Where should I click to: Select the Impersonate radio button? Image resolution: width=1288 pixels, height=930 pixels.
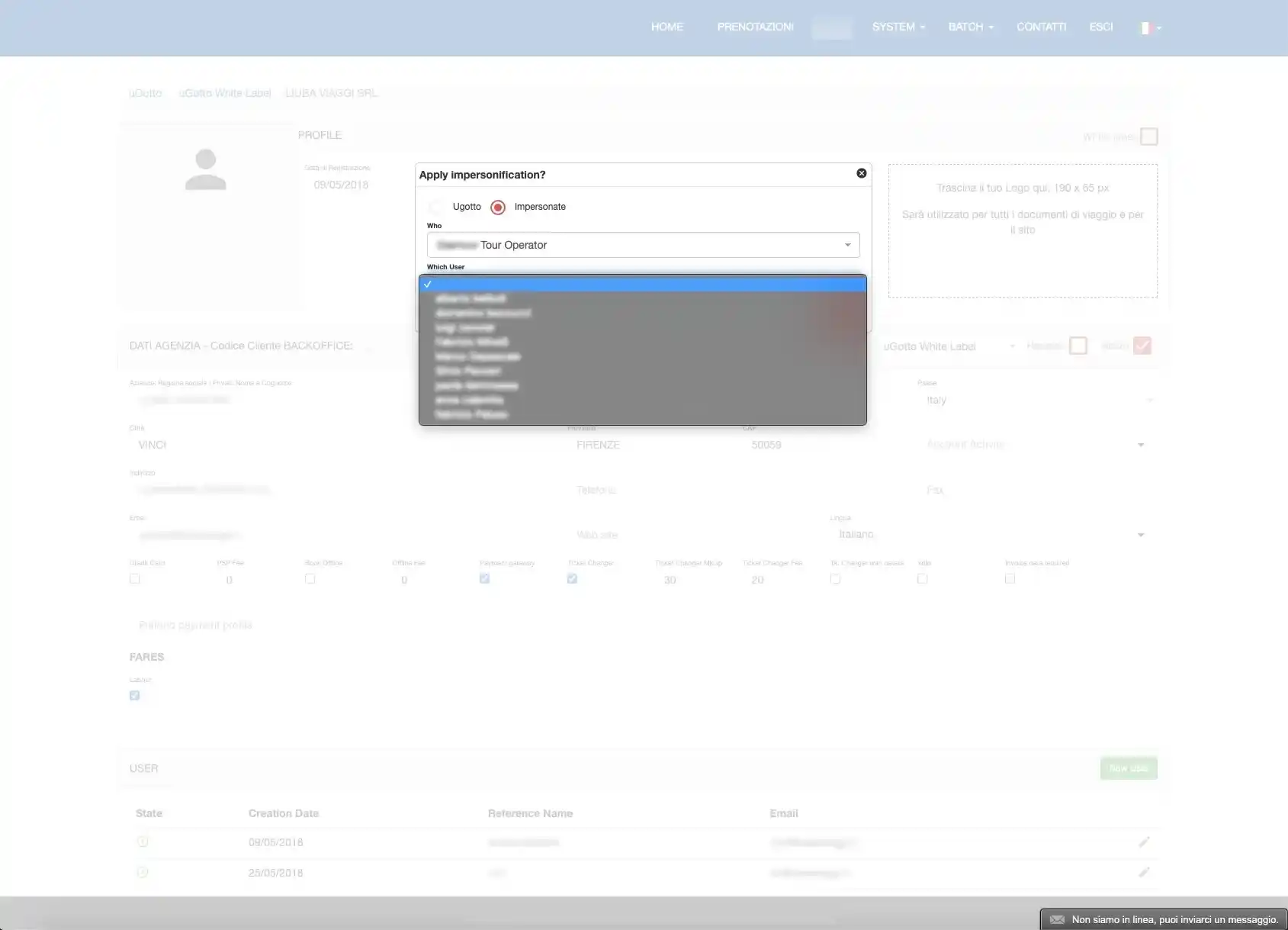[x=498, y=207]
